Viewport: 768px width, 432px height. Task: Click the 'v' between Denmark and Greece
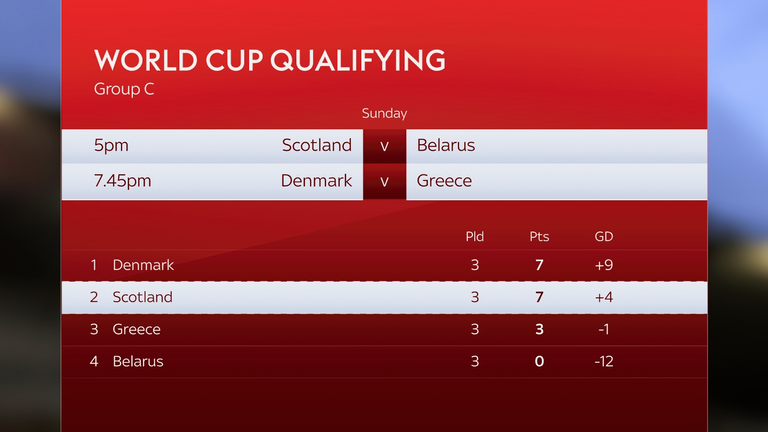(384, 182)
